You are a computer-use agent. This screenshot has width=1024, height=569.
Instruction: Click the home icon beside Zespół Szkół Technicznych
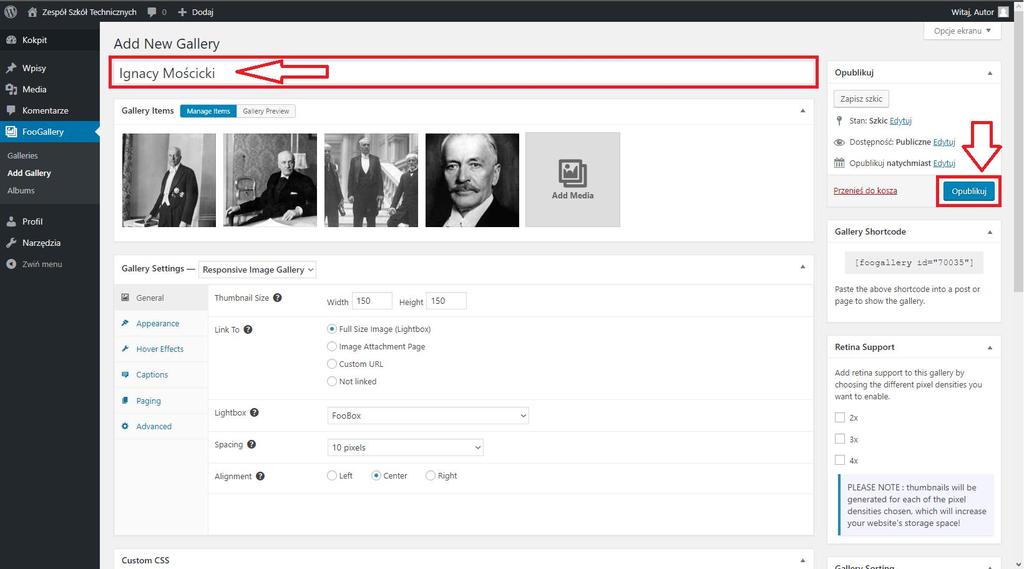coord(32,12)
